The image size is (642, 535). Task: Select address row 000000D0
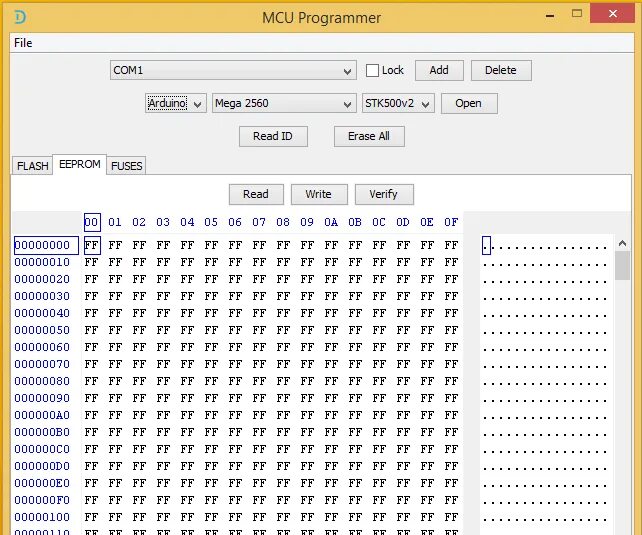42,466
